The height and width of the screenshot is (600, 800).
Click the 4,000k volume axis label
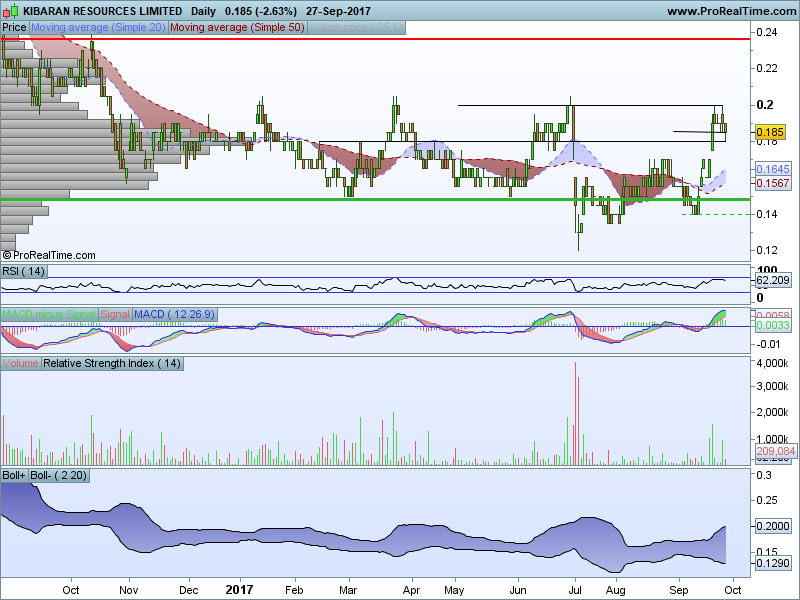[772, 363]
